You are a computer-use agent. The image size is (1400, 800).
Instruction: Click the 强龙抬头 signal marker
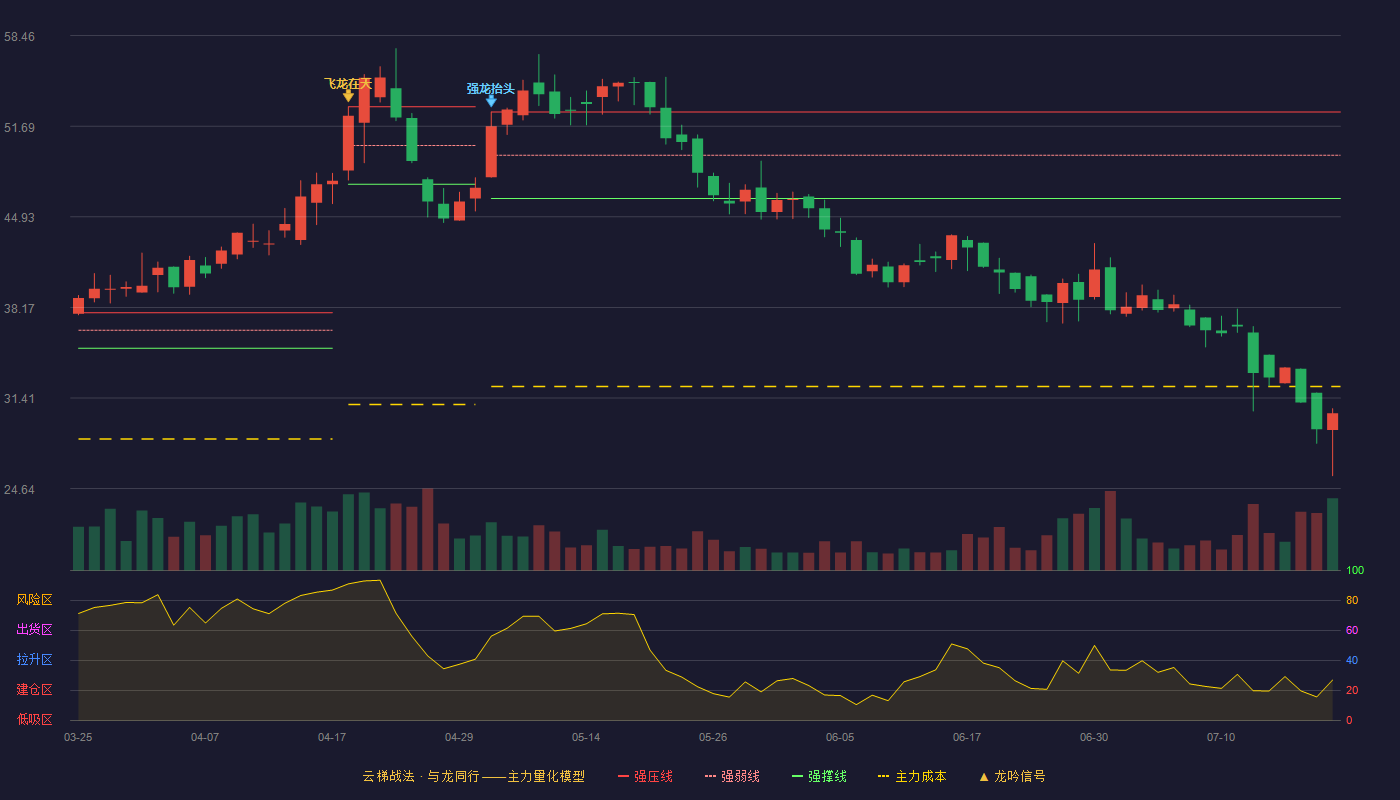(491, 94)
